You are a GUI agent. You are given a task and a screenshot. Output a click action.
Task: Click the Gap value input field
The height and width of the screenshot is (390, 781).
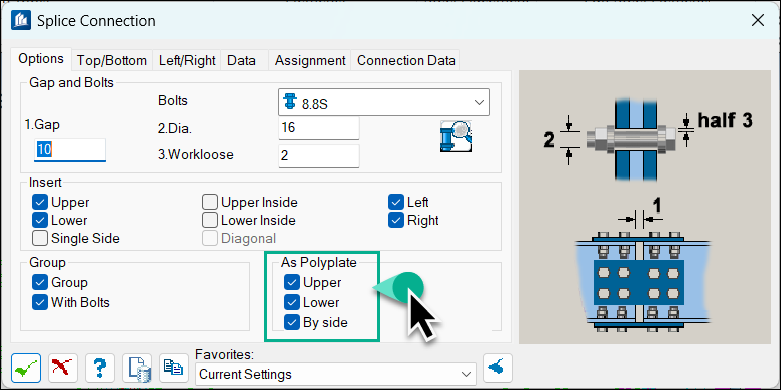70,150
